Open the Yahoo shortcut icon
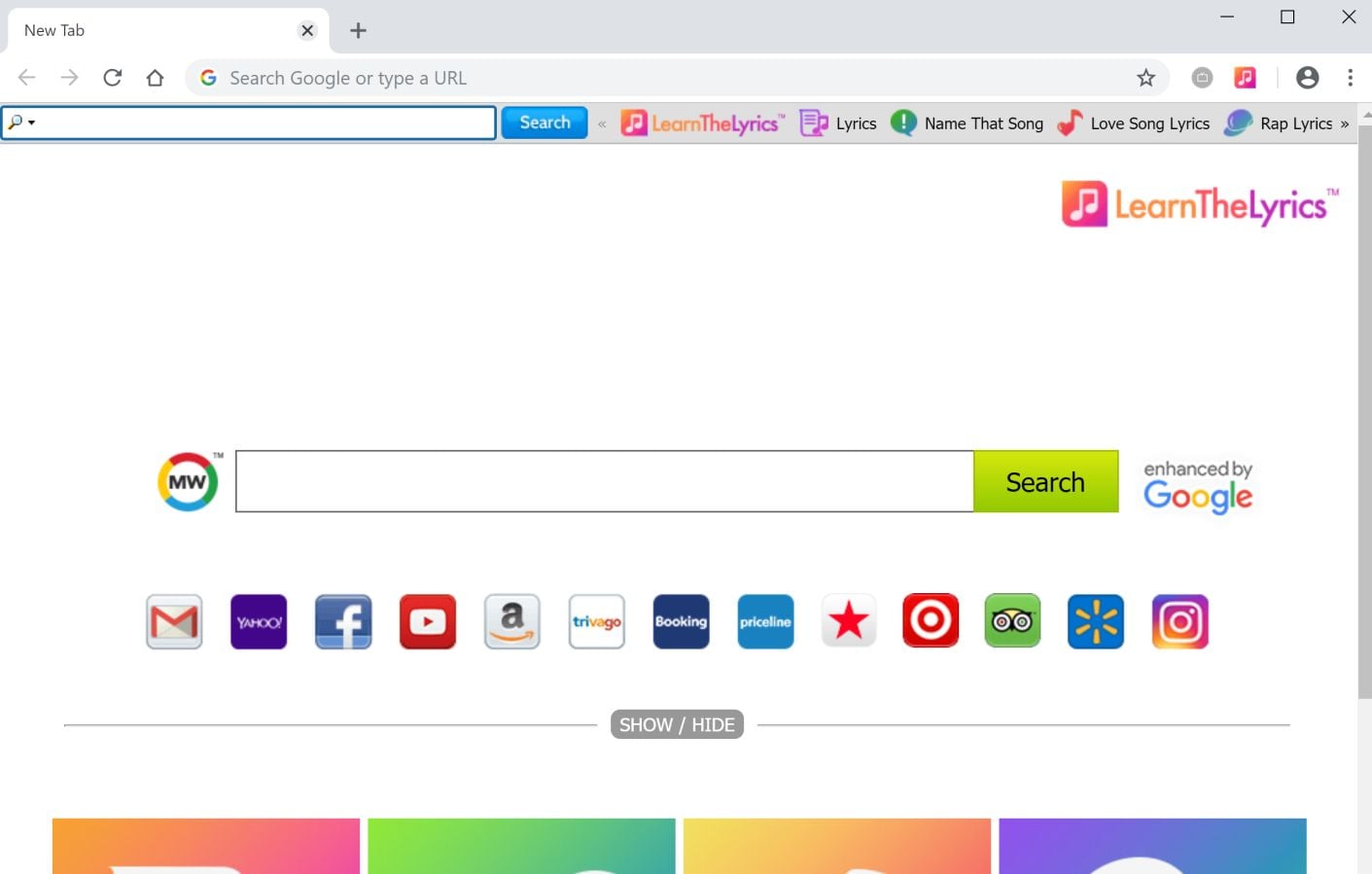This screenshot has width=1372, height=874. [x=259, y=621]
